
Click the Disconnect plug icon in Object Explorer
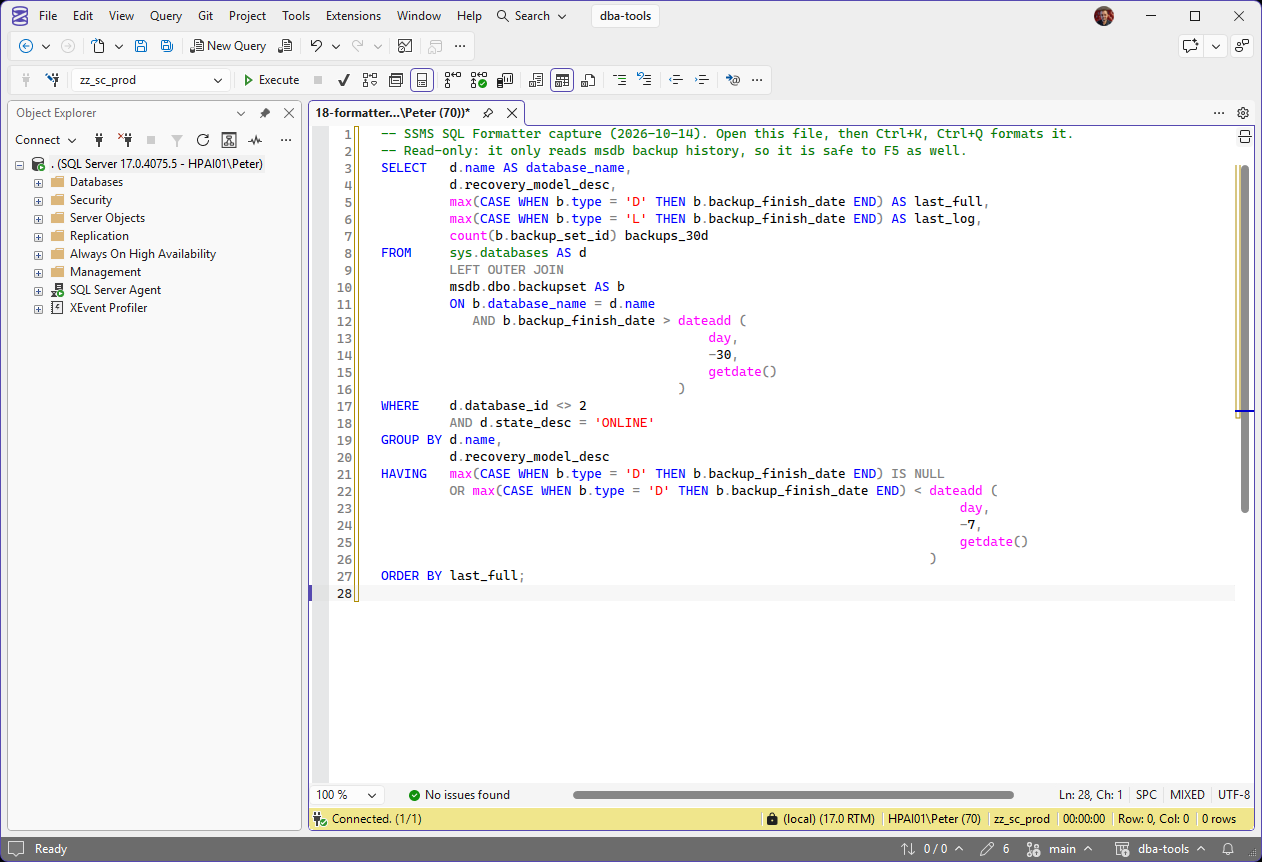(125, 140)
